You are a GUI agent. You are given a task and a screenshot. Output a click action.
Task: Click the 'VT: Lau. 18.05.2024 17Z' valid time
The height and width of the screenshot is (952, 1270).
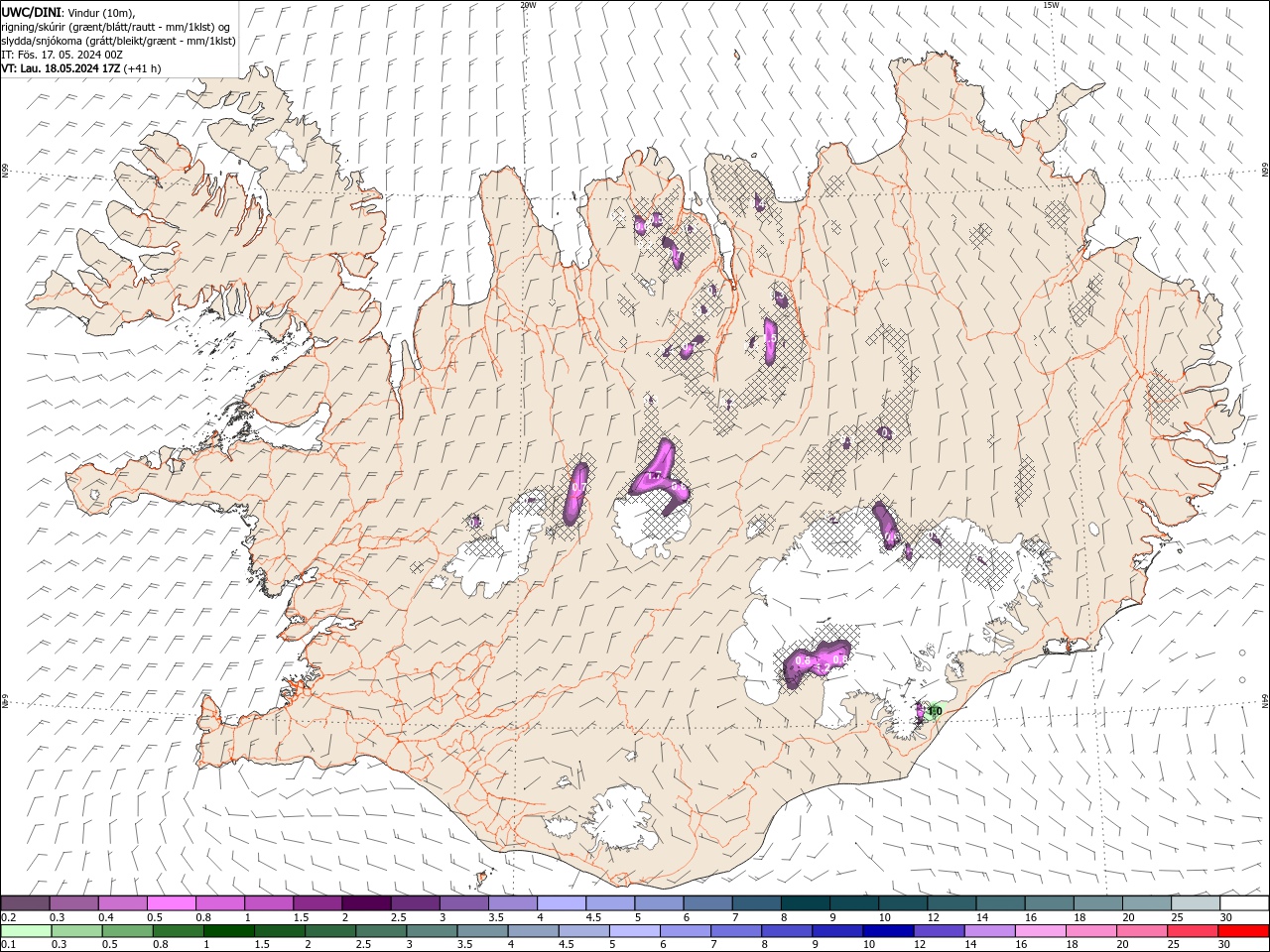point(62,68)
